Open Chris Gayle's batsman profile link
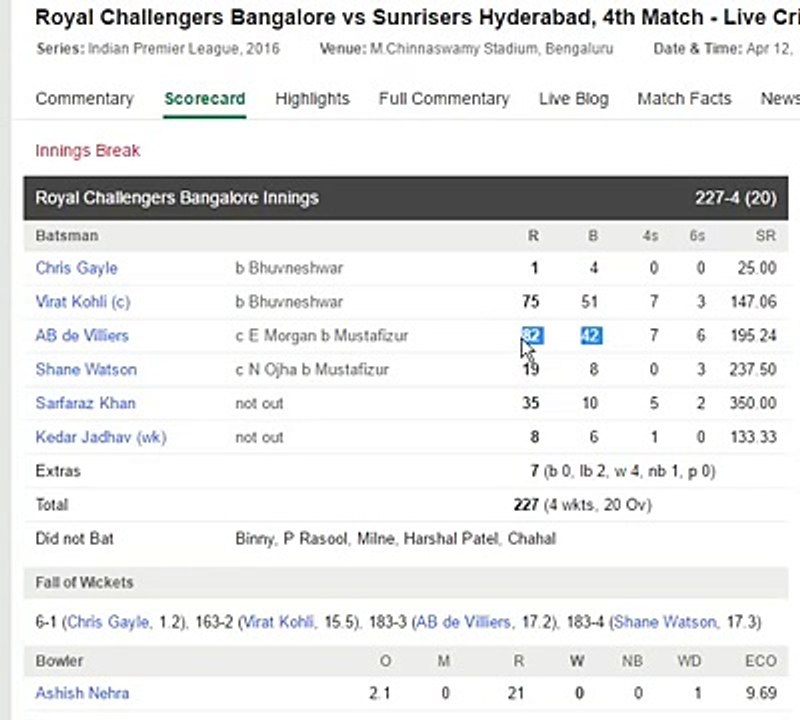 click(x=77, y=268)
